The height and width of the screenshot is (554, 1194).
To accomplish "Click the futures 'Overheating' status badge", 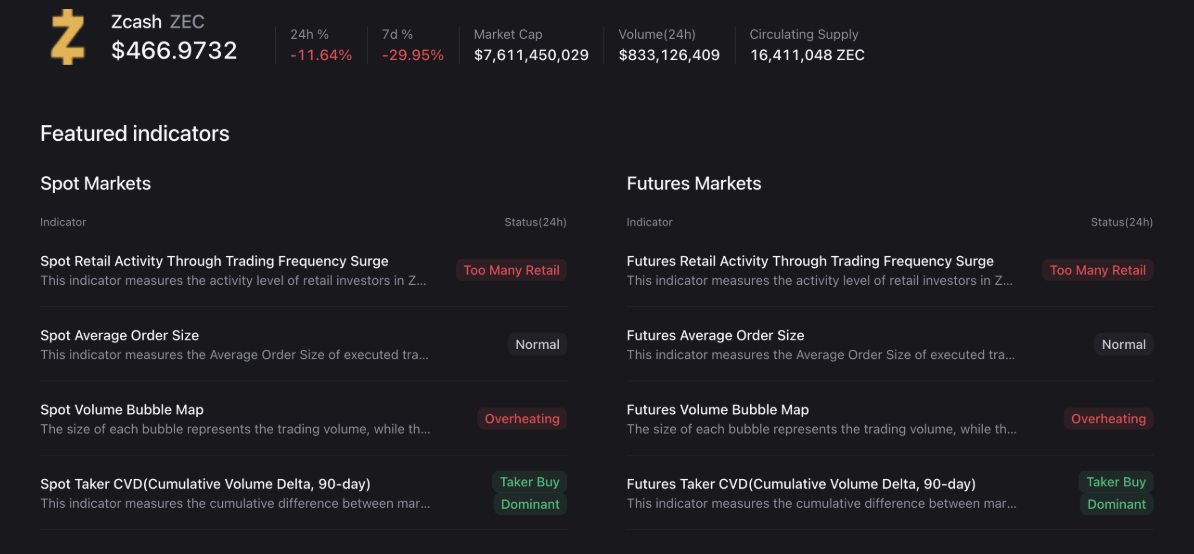I will point(1108,419).
